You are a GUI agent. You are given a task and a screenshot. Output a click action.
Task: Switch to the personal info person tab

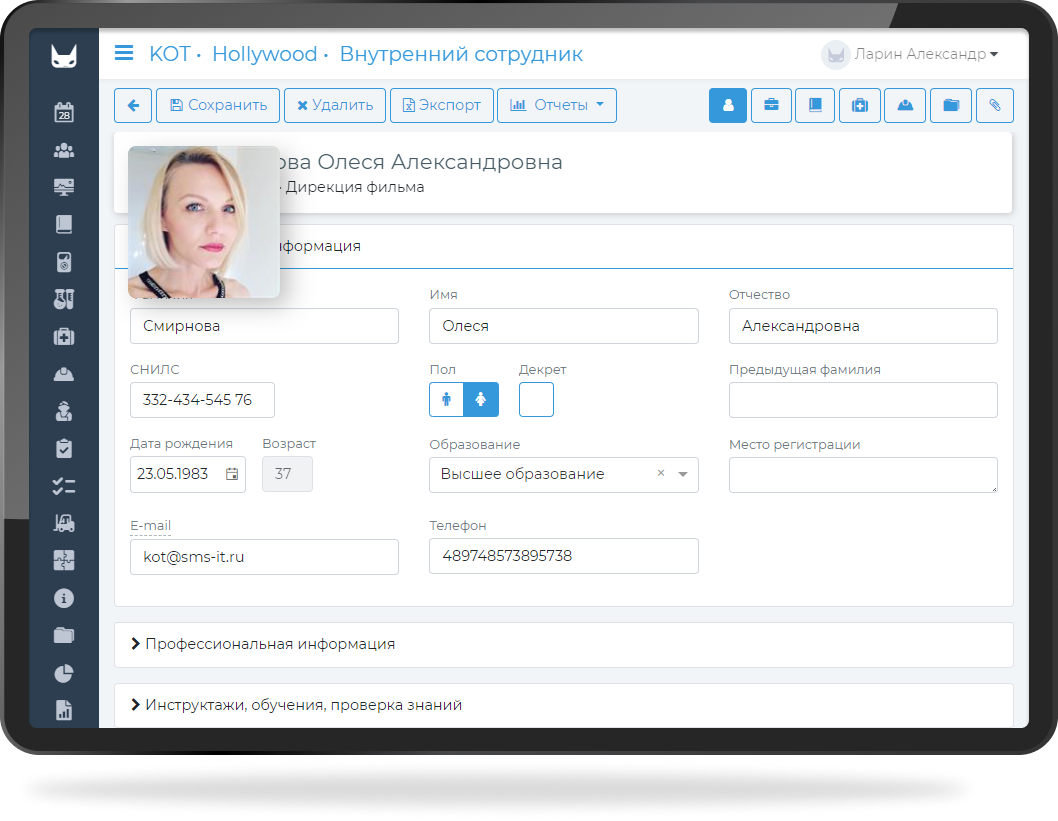pyautogui.click(x=728, y=105)
